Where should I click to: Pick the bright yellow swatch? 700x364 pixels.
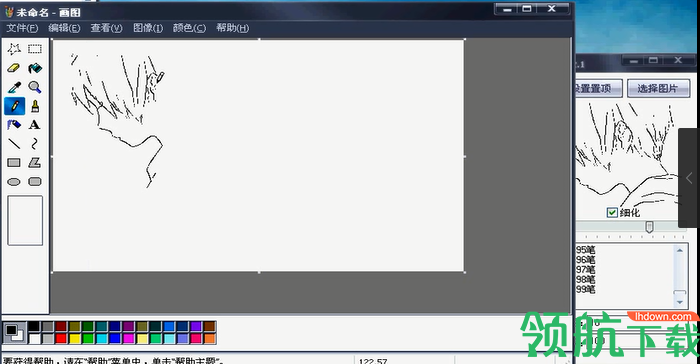pyautogui.click(x=75, y=339)
